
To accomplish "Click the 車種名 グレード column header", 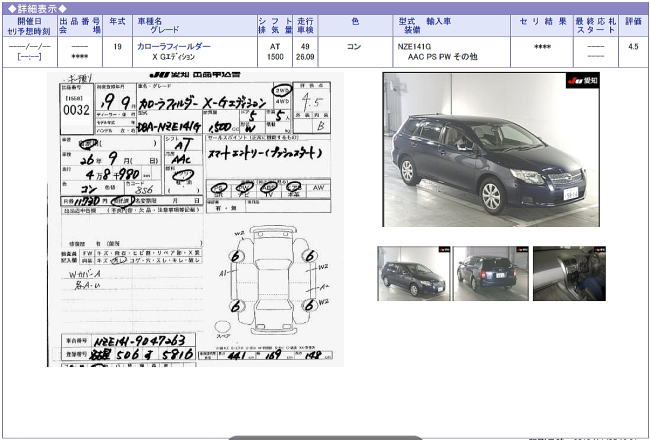I will point(195,25).
